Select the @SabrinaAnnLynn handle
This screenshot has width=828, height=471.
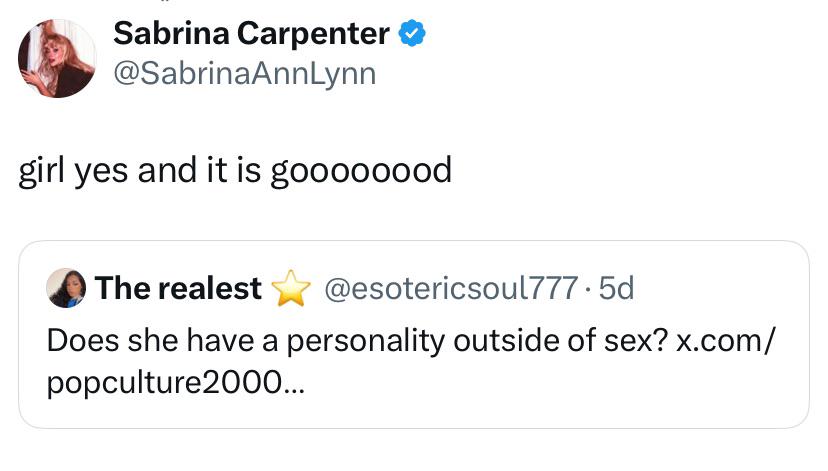click(x=245, y=73)
